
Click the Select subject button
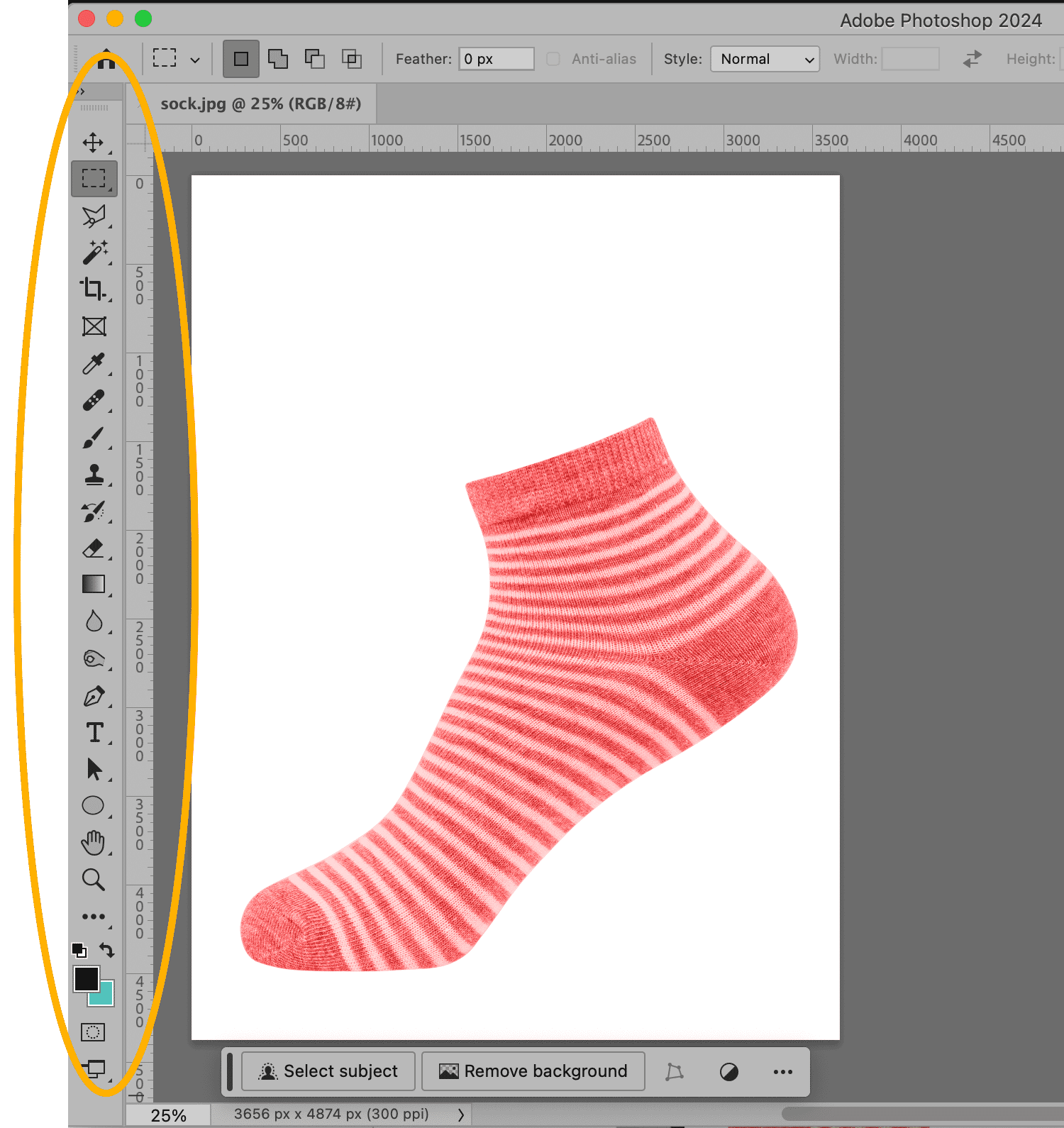328,1071
